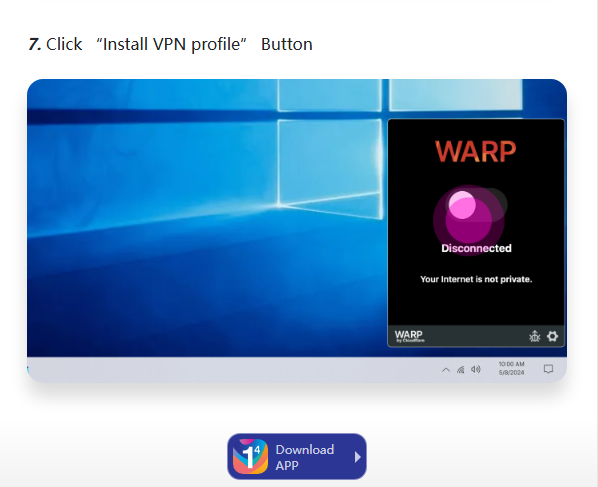Click the arrow on Download APP button
The width and height of the screenshot is (598, 487).
tap(357, 457)
